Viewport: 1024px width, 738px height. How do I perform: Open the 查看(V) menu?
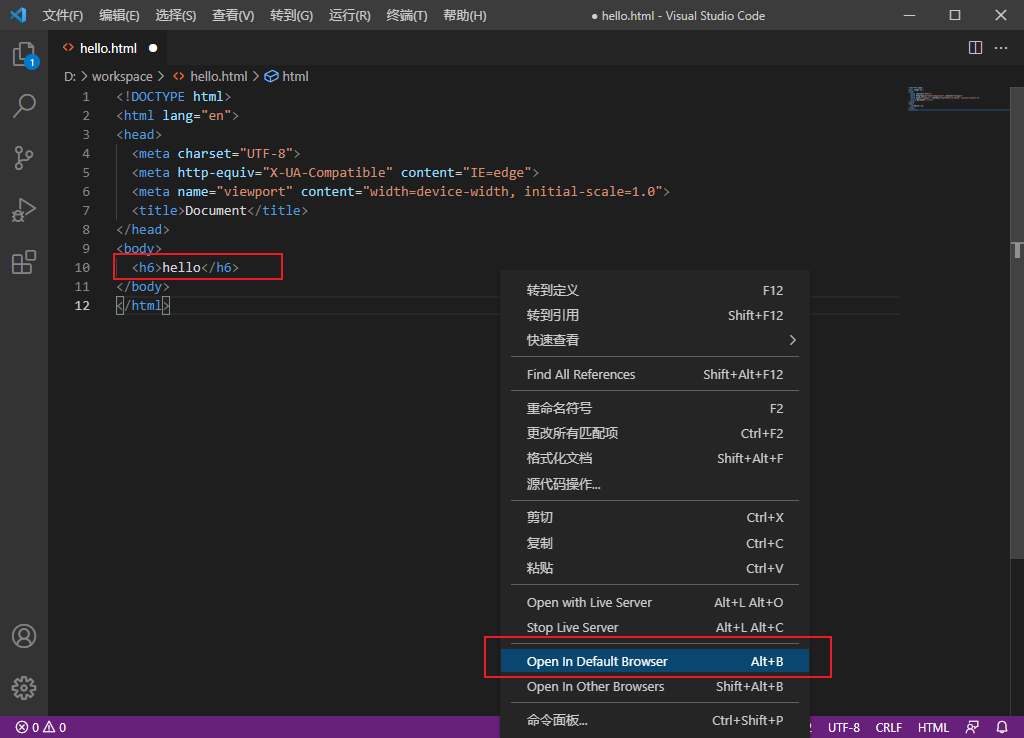point(233,15)
